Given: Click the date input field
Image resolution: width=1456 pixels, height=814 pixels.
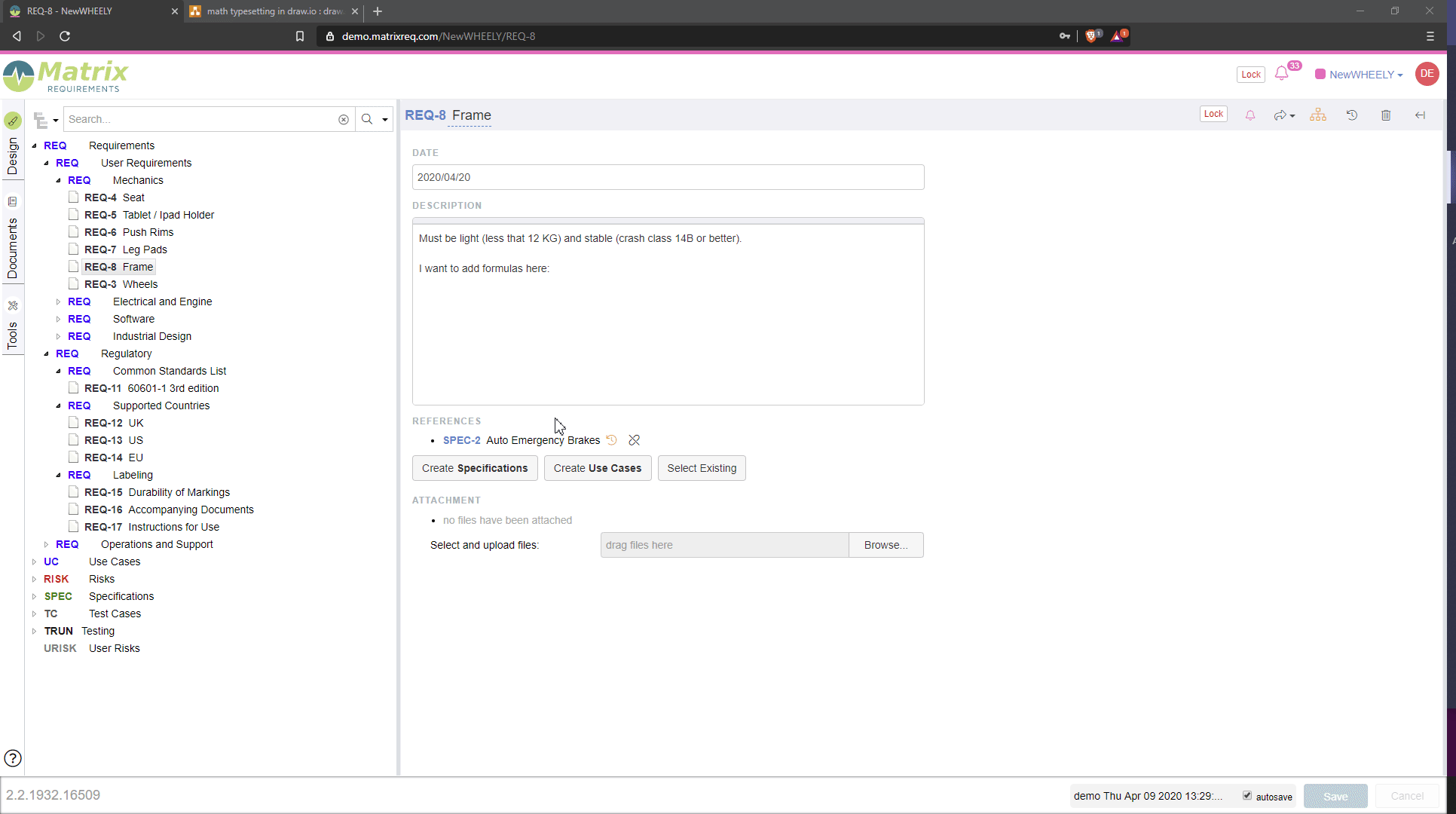Looking at the screenshot, I should [668, 178].
